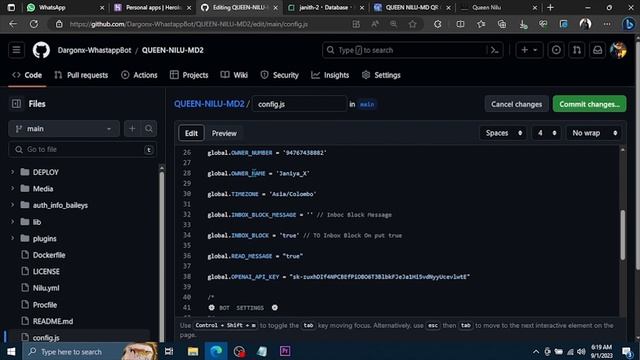Open GitHub hamburger navigation menu
The width and height of the screenshot is (640, 360).
[16, 50]
